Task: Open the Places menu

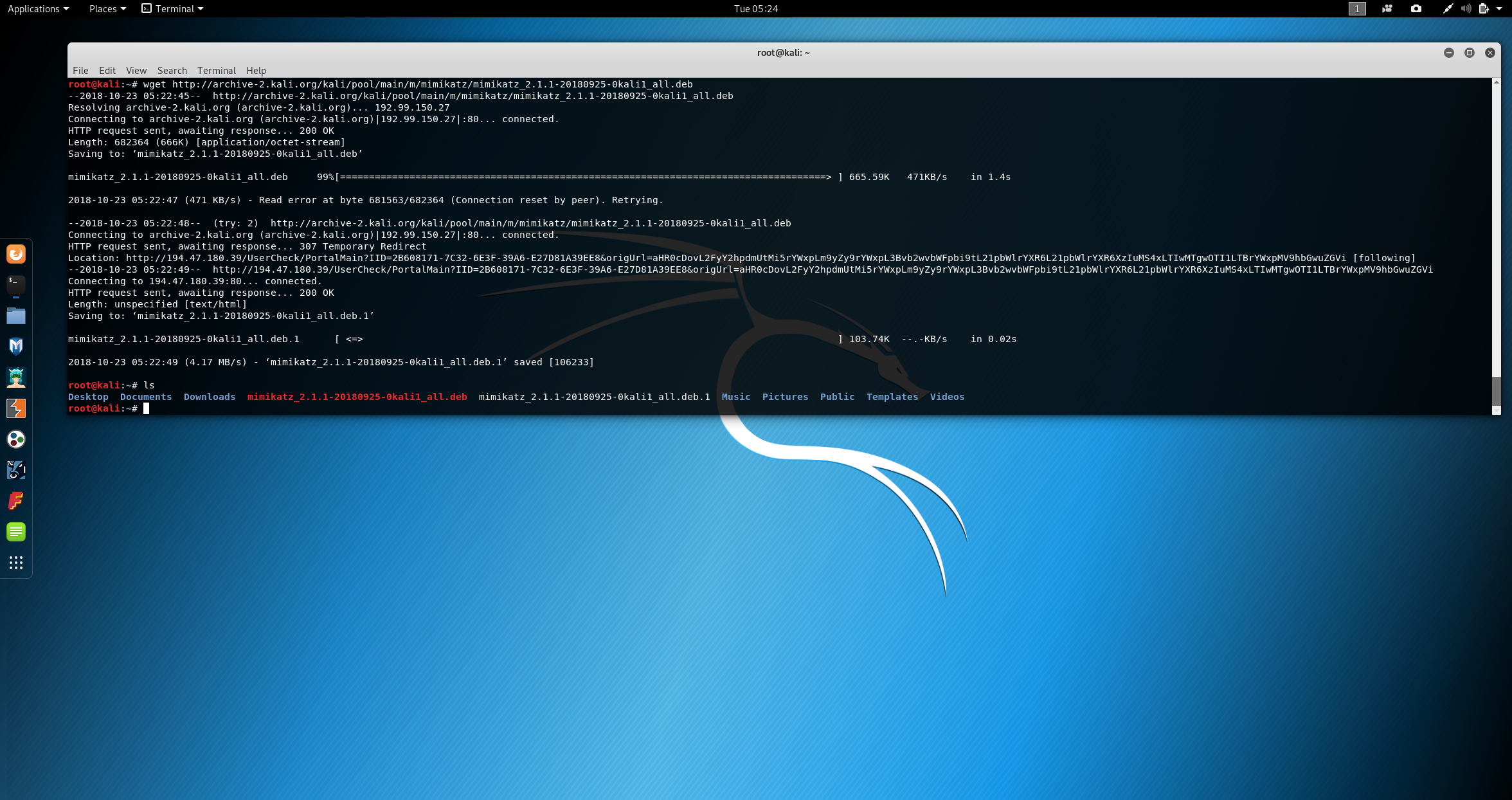Action: pyautogui.click(x=107, y=8)
